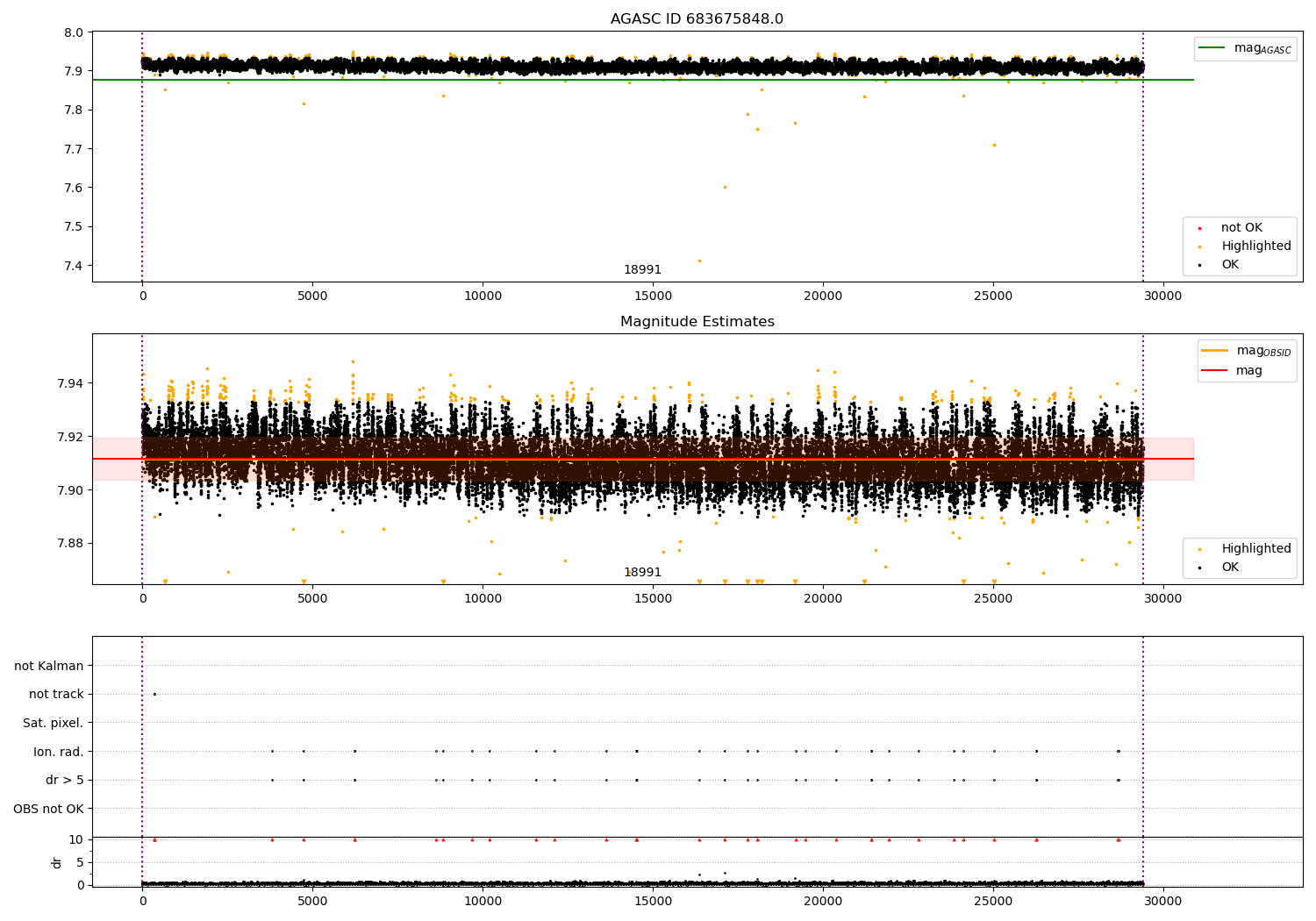The image size is (1316, 921).
Task: Select the 'not Kalman' row label
Action: (x=49, y=666)
